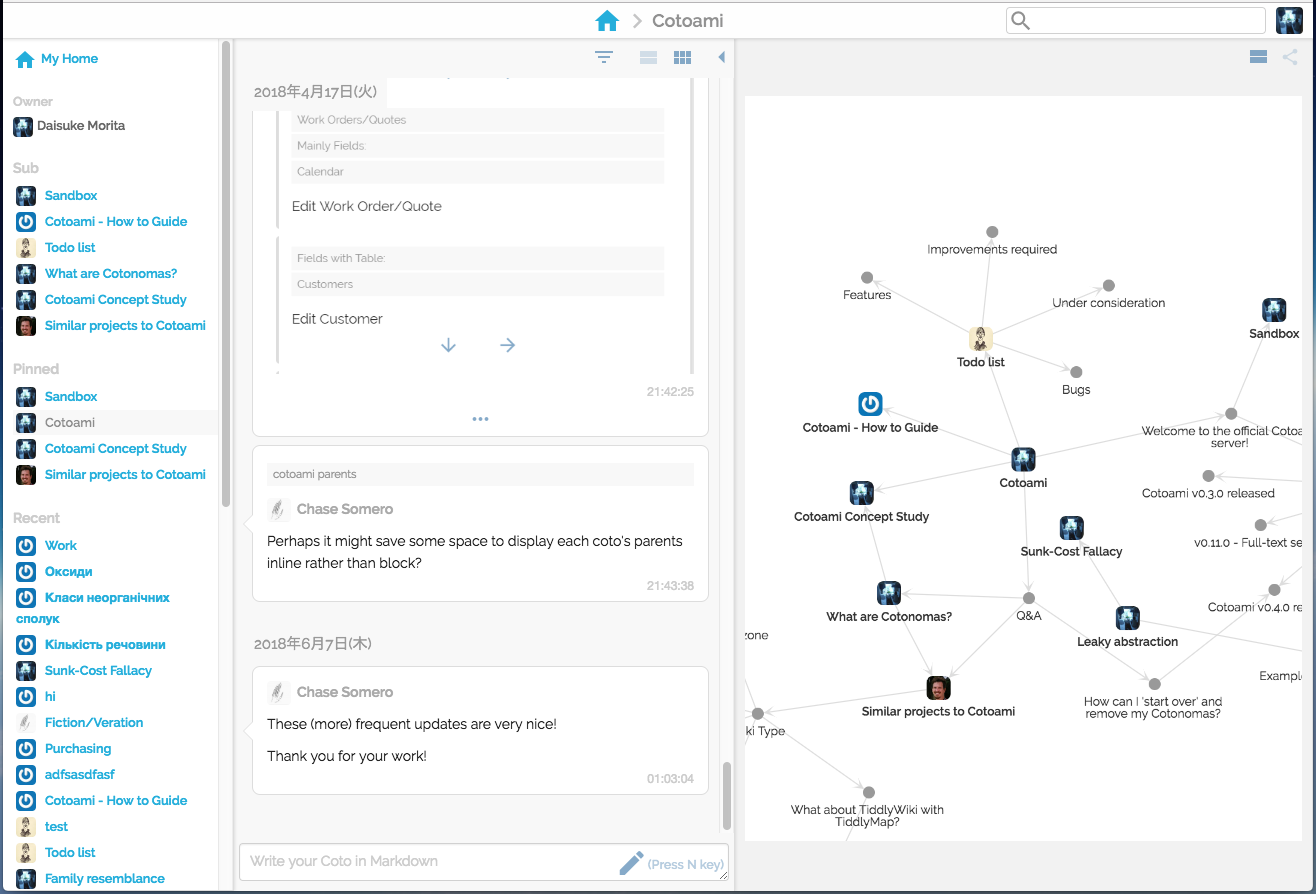Screen dimensions: 1316x894
Task: Click My Home link in sidebar
Action: point(69,59)
